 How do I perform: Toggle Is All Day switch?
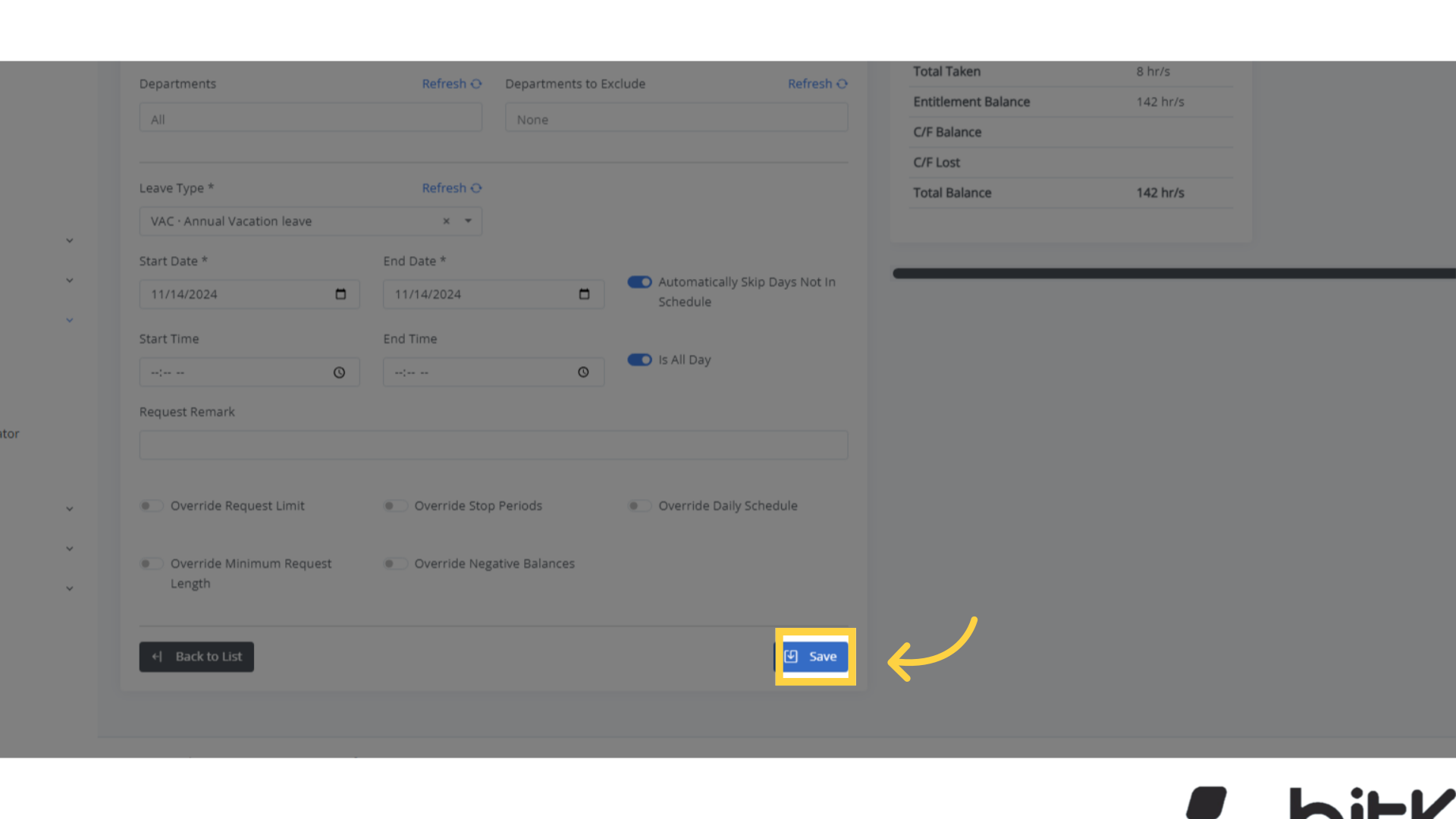[639, 360]
